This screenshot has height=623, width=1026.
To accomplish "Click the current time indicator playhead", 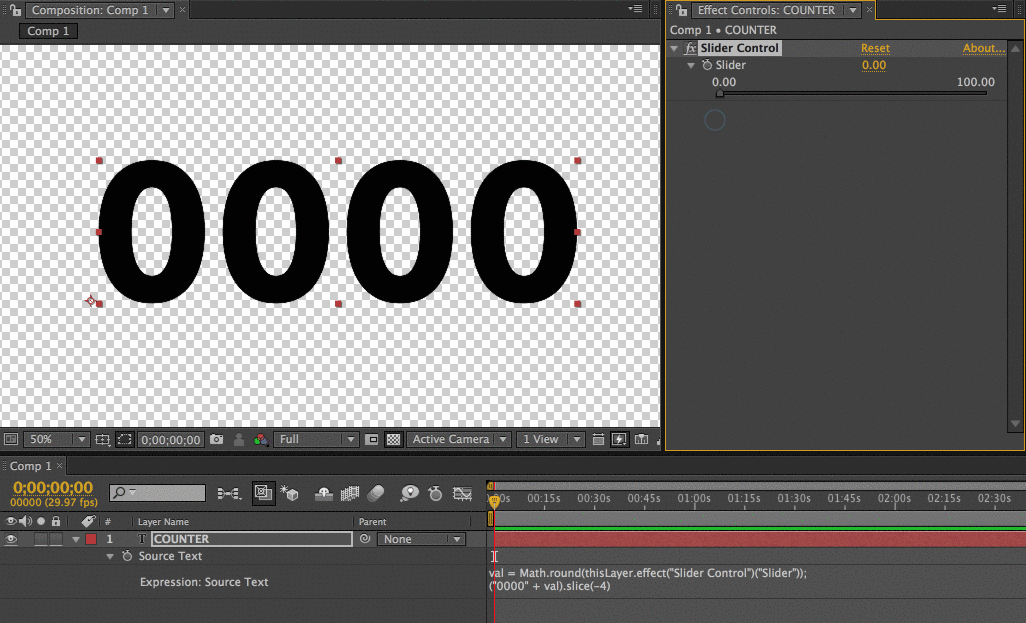I will (494, 501).
